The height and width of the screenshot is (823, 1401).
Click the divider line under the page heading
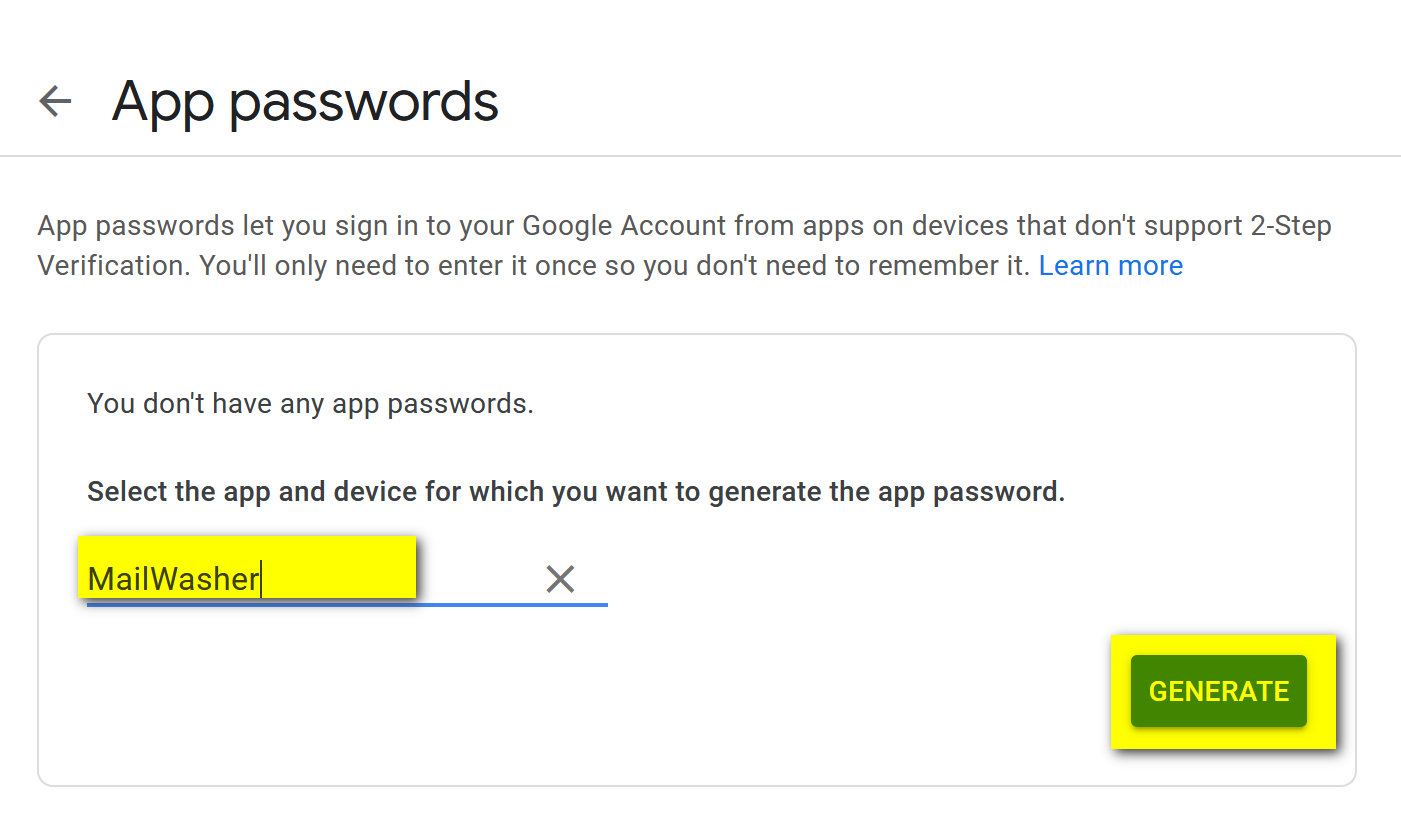click(700, 156)
